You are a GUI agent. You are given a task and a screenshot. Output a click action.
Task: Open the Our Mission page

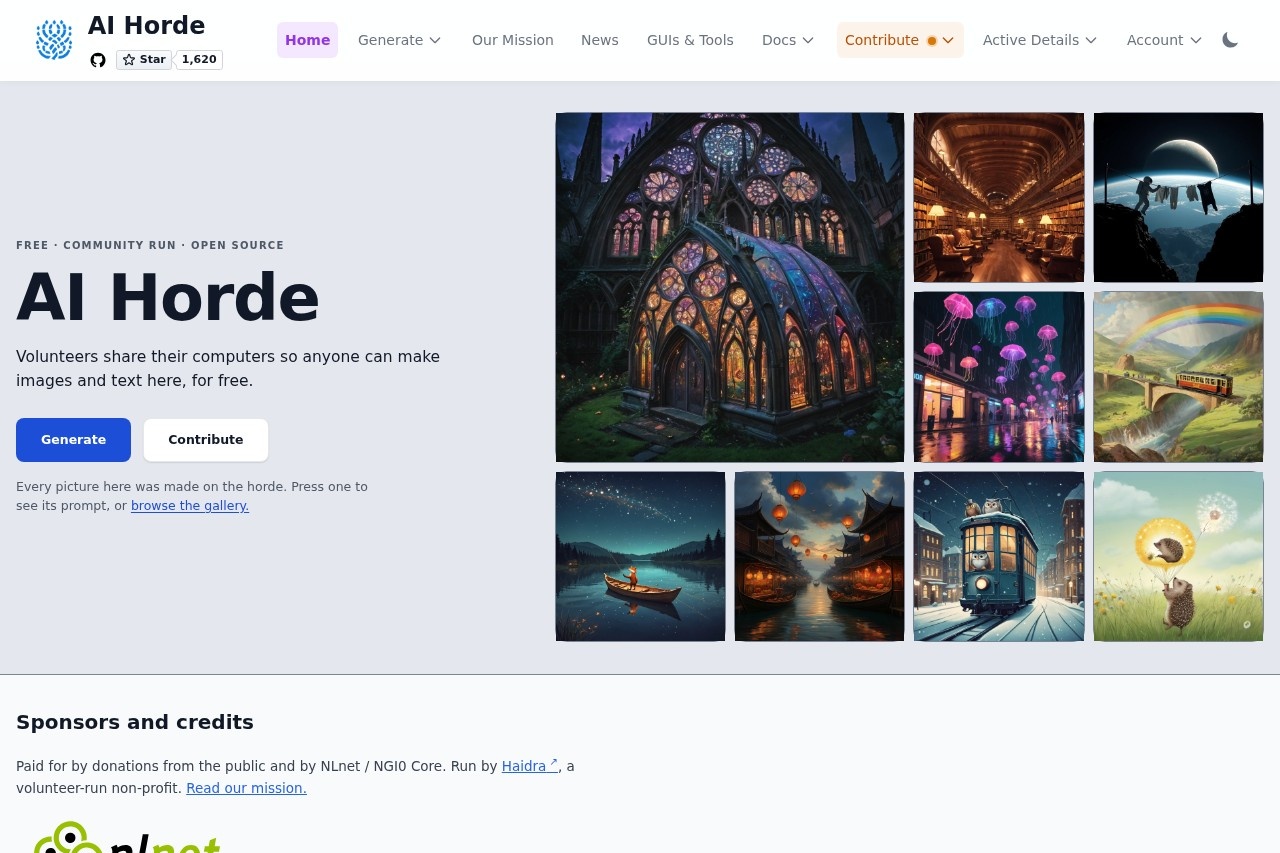(x=513, y=40)
